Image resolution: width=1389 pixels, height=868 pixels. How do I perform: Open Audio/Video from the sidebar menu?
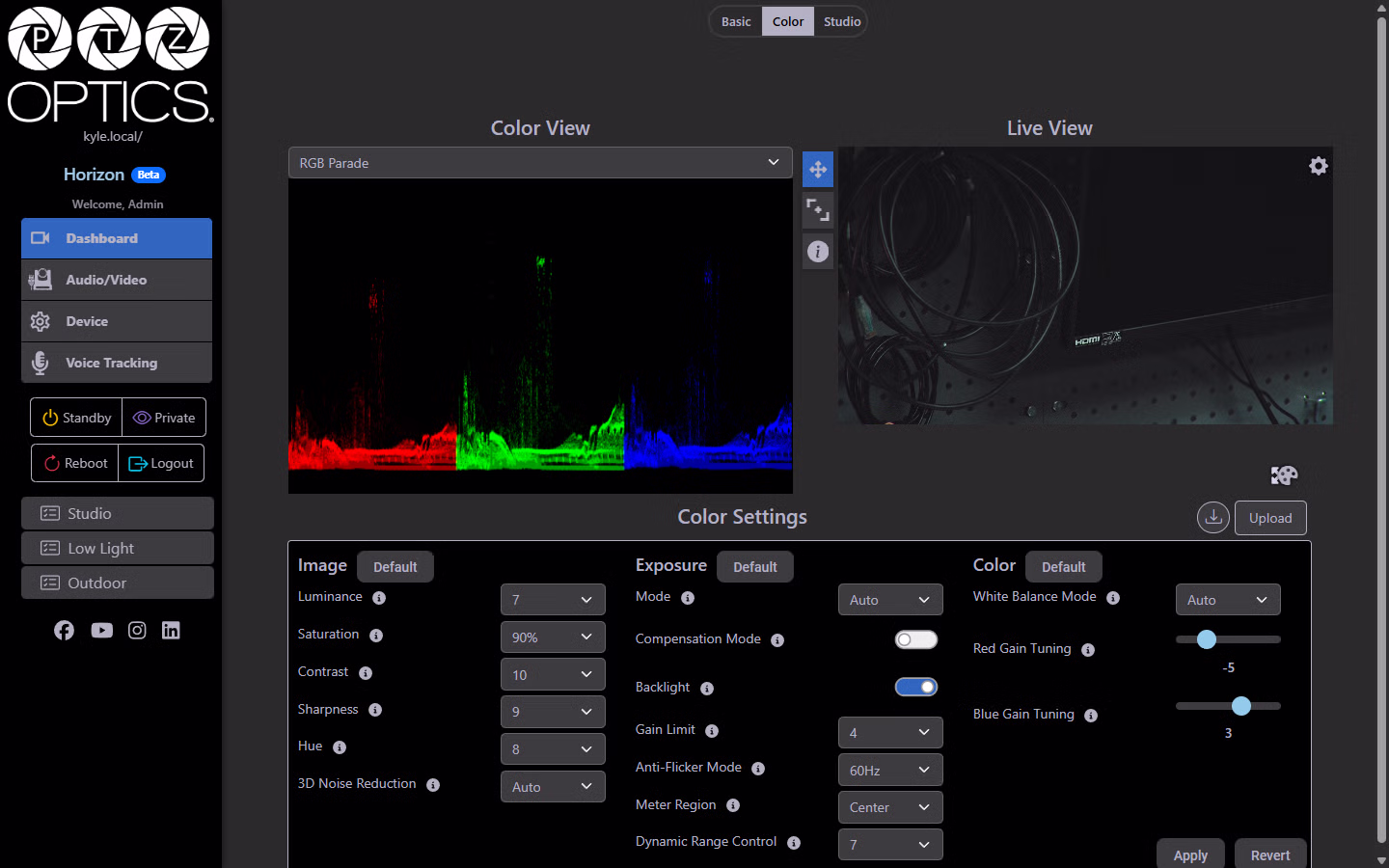pos(117,280)
